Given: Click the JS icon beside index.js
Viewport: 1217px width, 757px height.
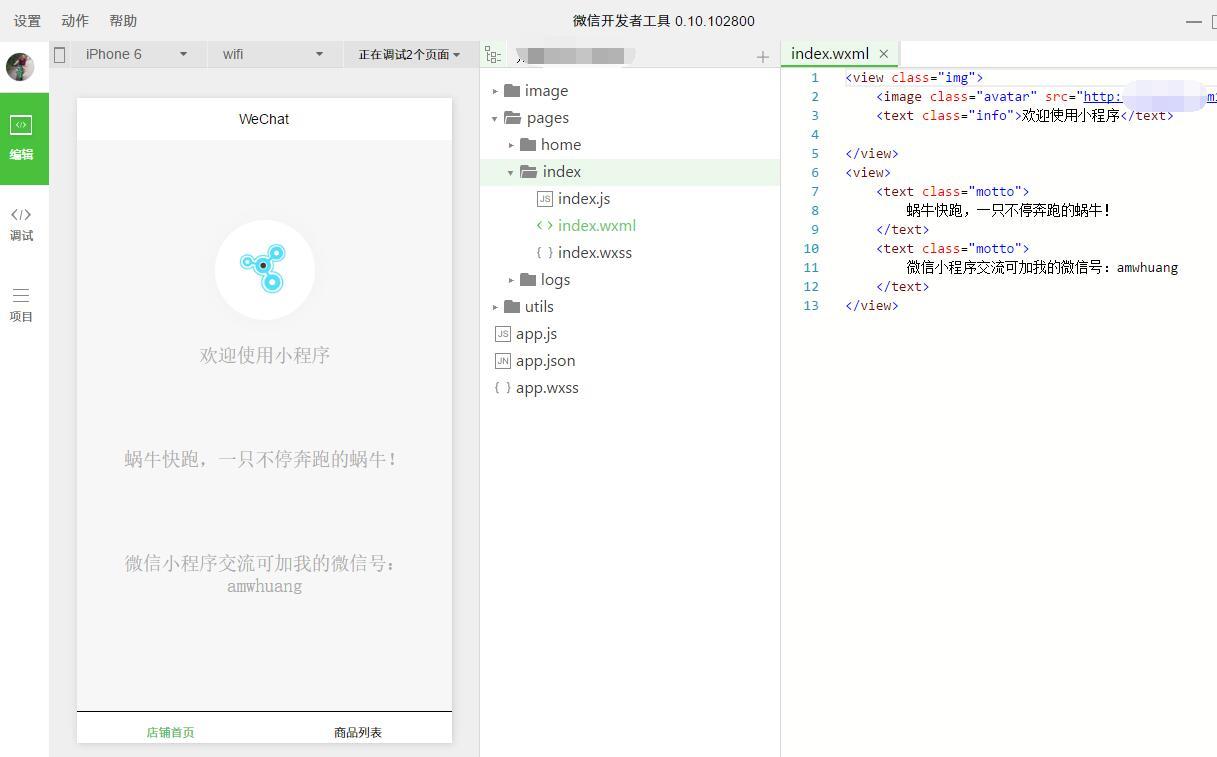Looking at the screenshot, I should coord(544,199).
